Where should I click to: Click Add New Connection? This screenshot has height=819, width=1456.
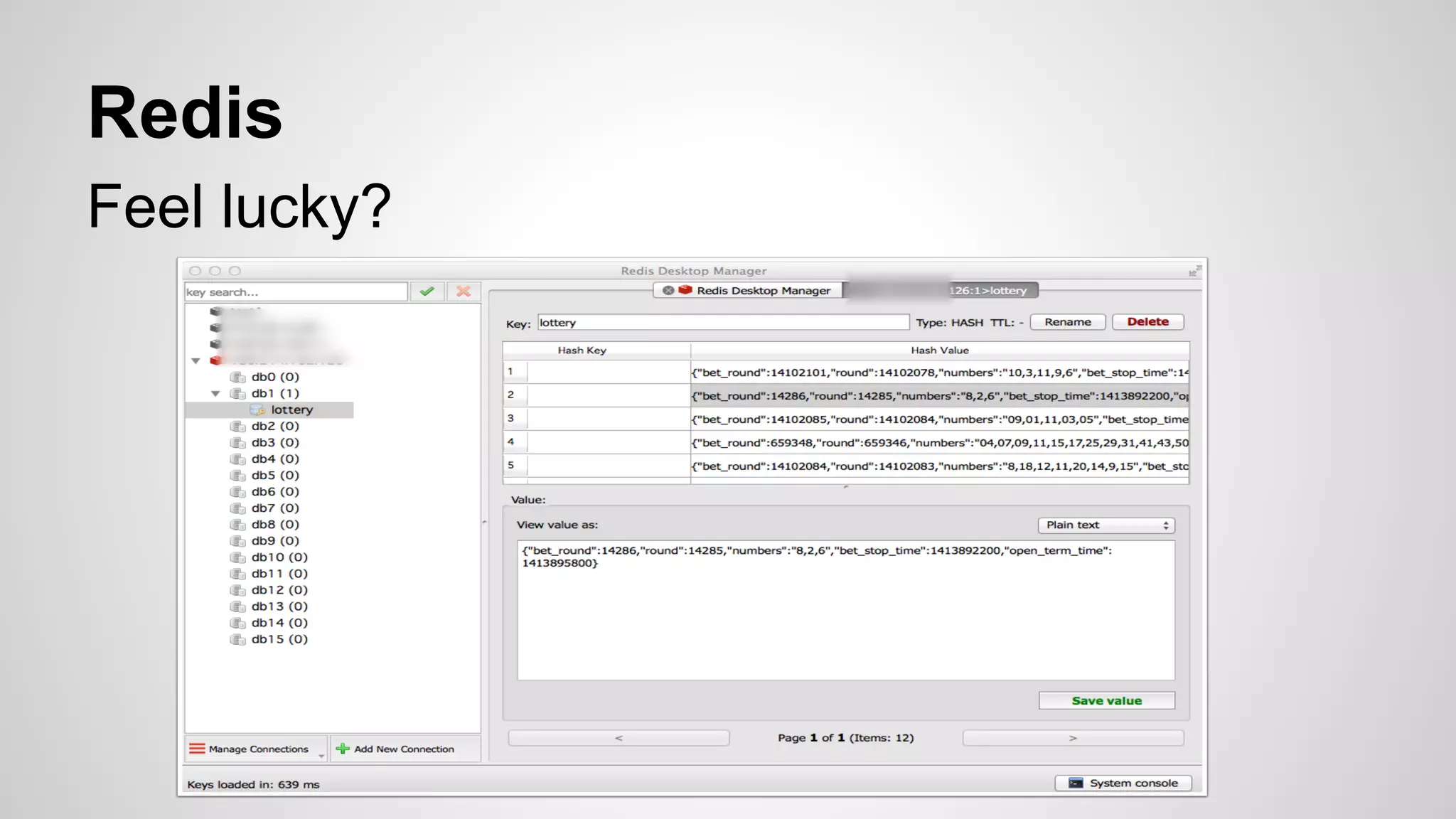coord(405,749)
